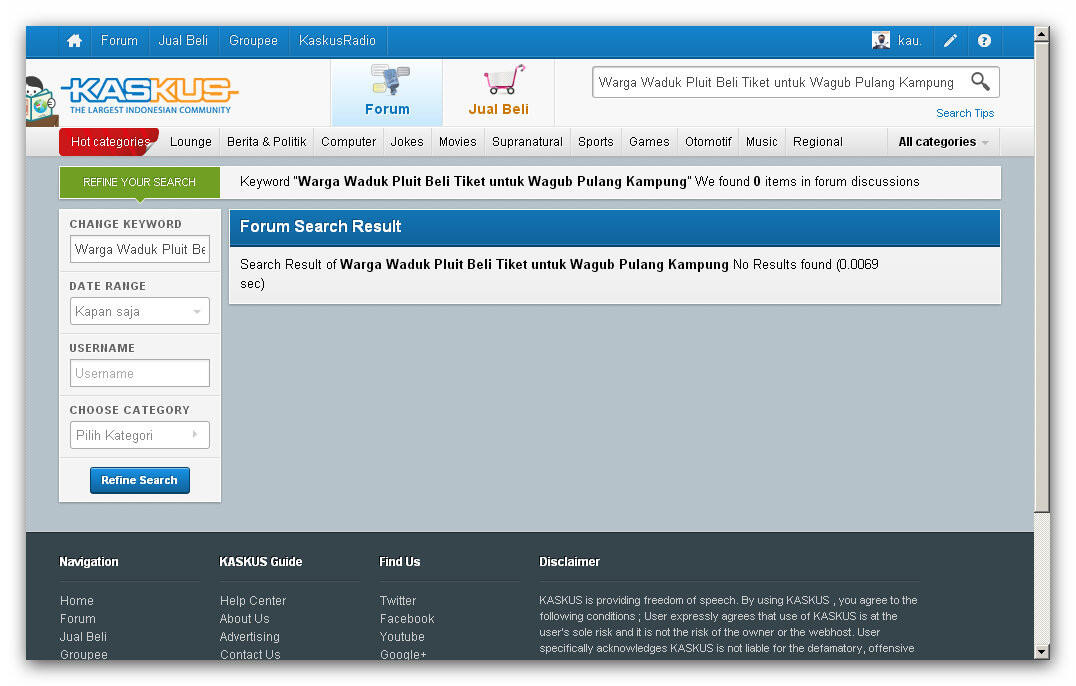Click the Change Keyword input field
The width and height of the screenshot is (1076, 686).
point(140,249)
